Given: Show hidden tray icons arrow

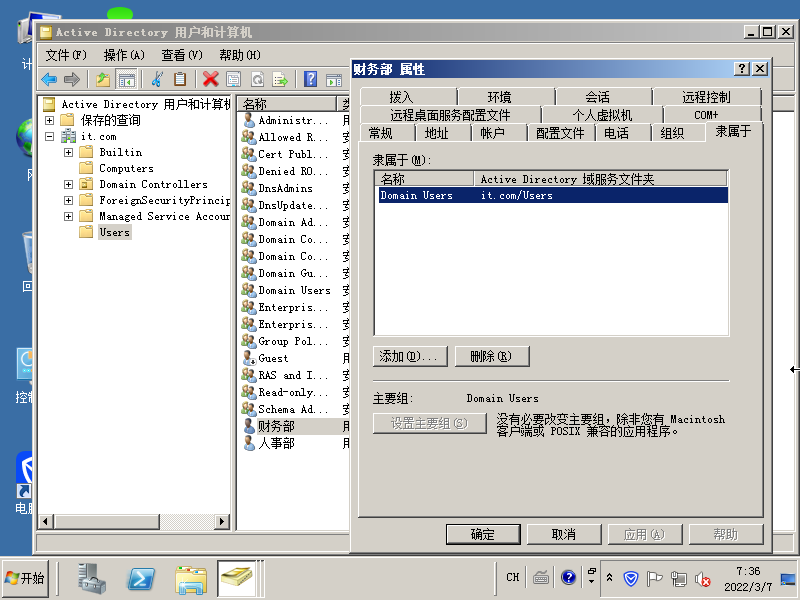Looking at the screenshot, I should (609, 578).
